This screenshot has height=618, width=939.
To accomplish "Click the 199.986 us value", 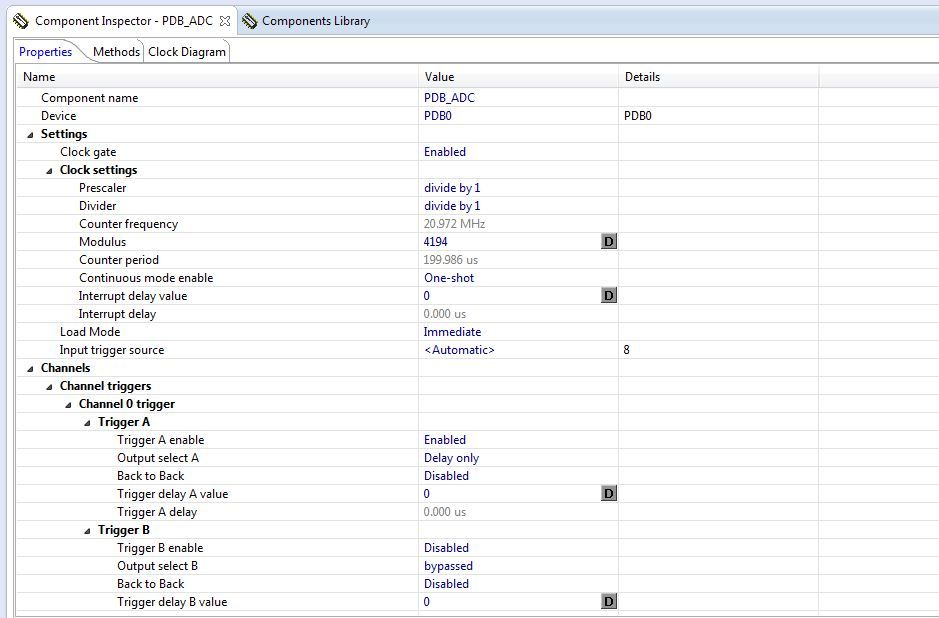I will [450, 260].
